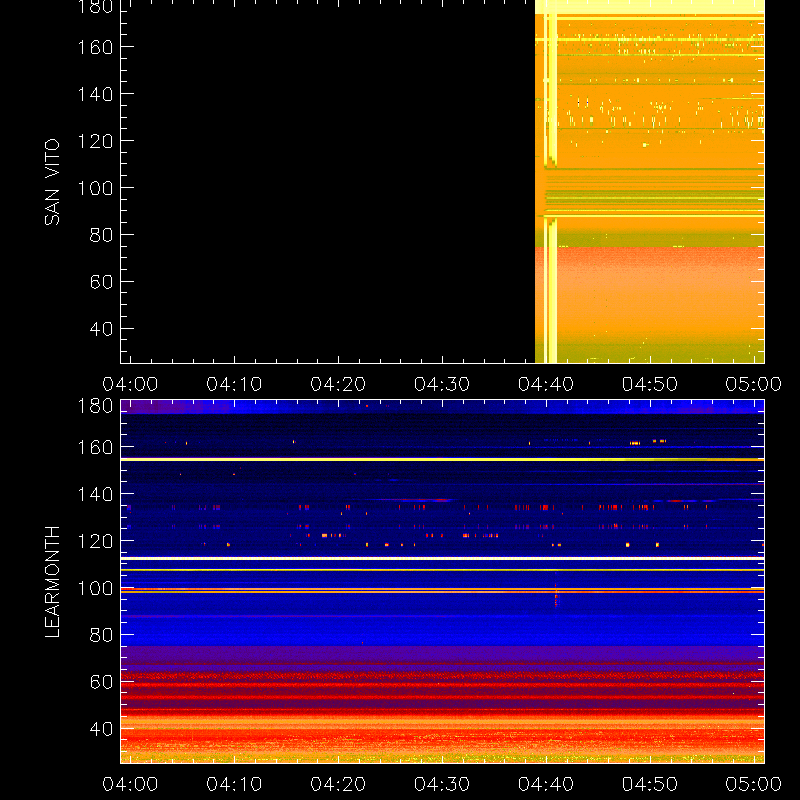Select the 40 tick label on LEARMONTH plot
Screen dimensions: 800x800
pos(101,729)
